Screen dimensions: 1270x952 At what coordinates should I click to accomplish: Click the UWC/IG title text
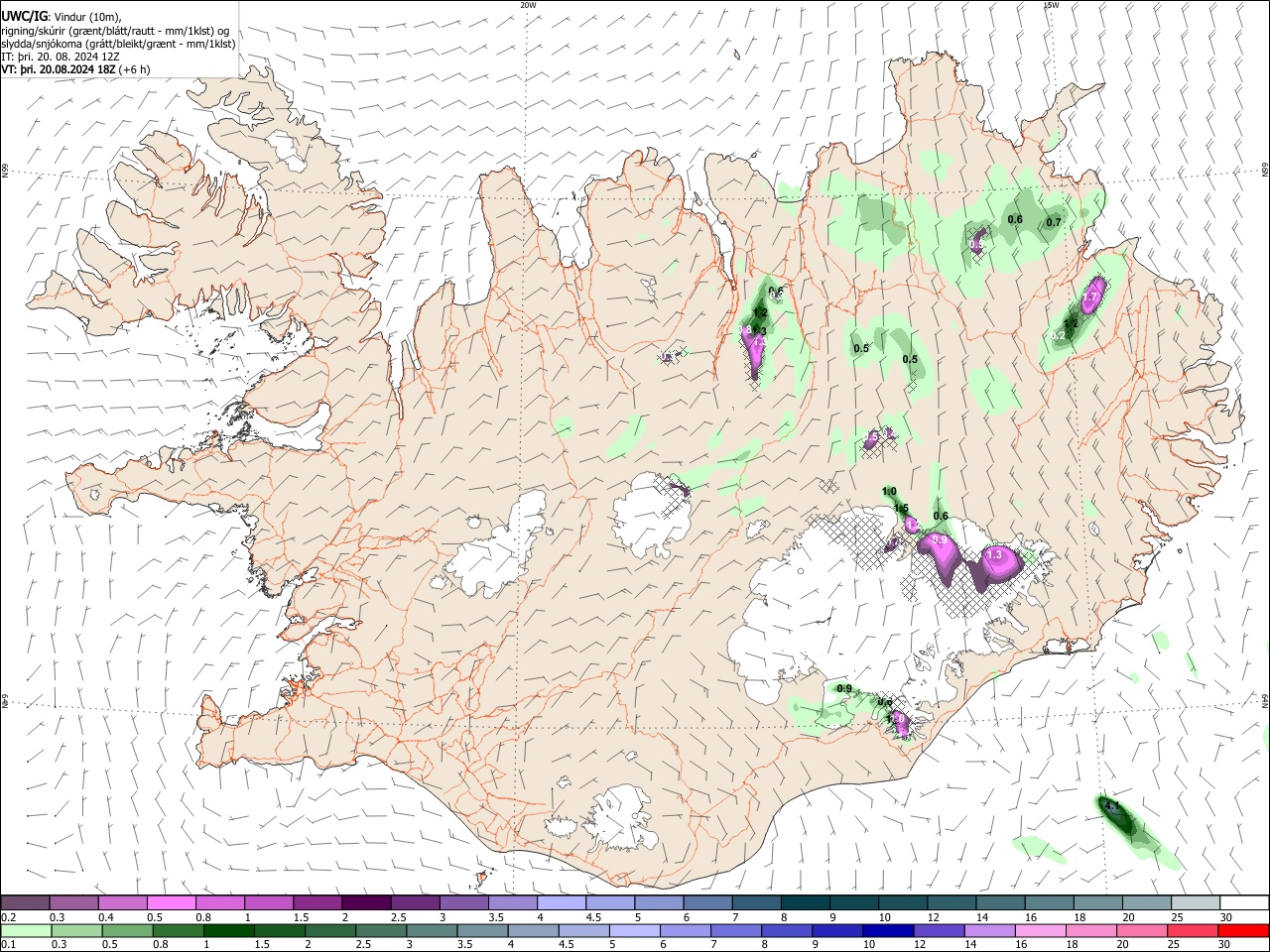(x=24, y=16)
